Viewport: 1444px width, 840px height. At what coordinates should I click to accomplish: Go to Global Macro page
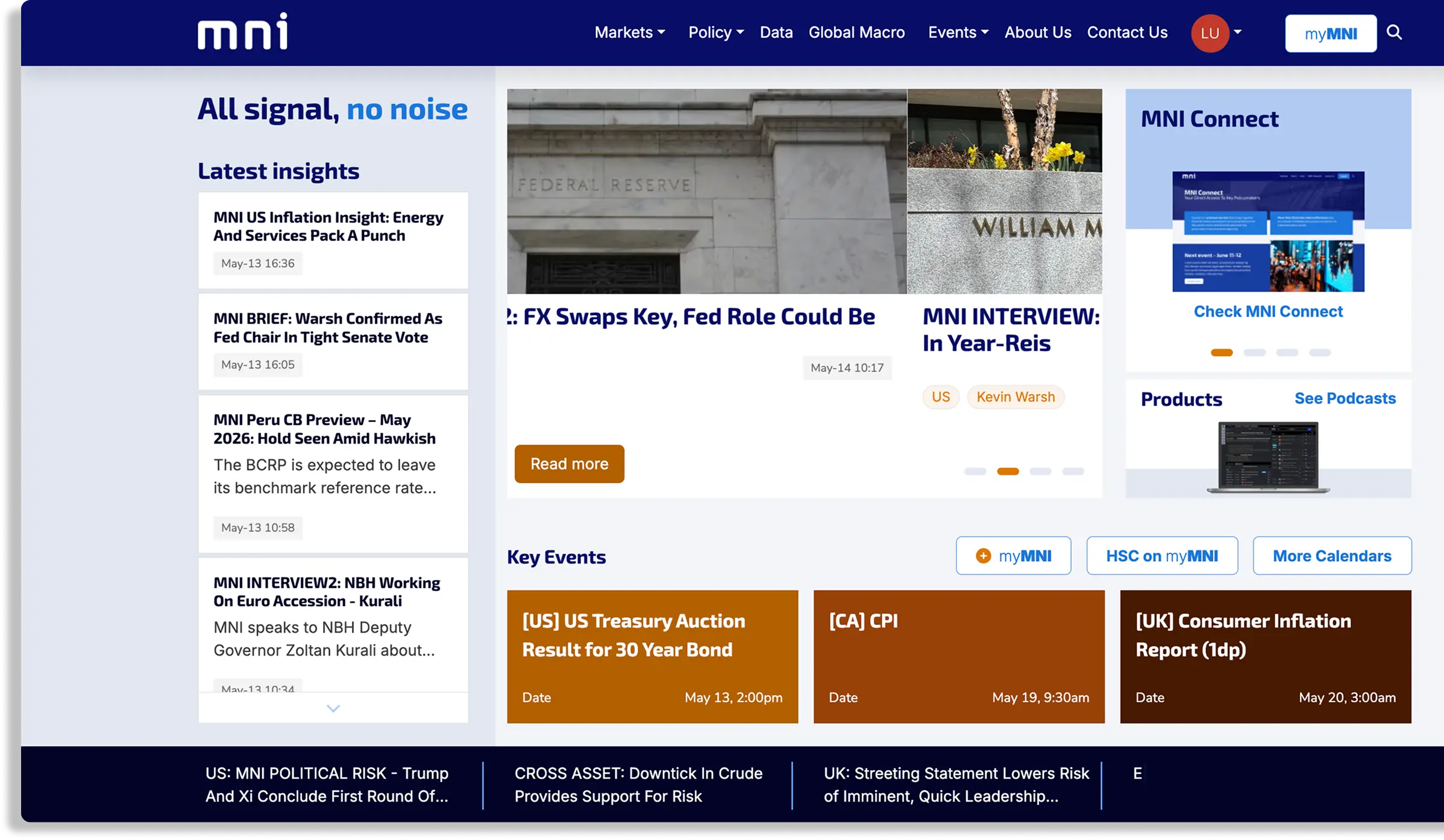(x=856, y=32)
